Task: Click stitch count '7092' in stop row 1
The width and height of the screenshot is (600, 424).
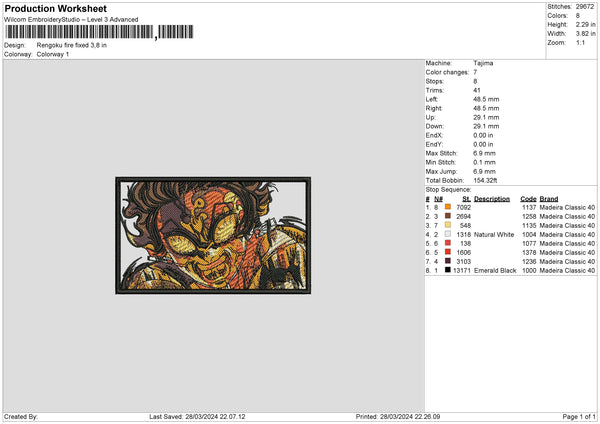Action: click(x=463, y=207)
